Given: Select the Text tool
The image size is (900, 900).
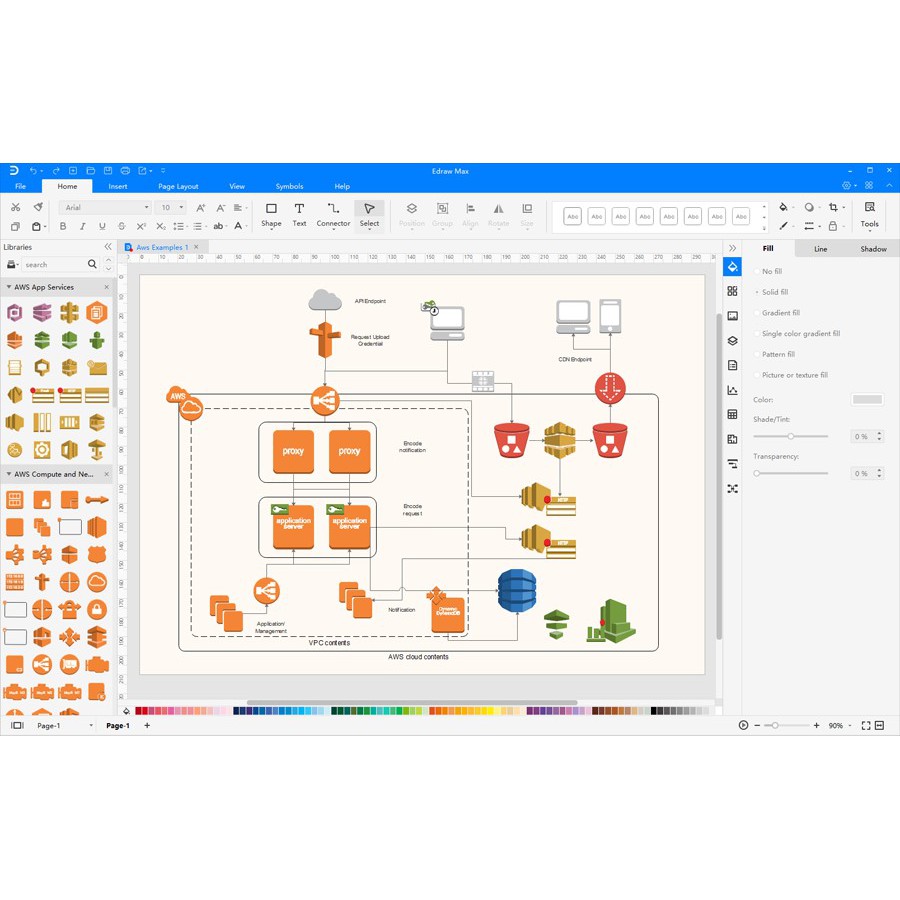Looking at the screenshot, I should [299, 215].
